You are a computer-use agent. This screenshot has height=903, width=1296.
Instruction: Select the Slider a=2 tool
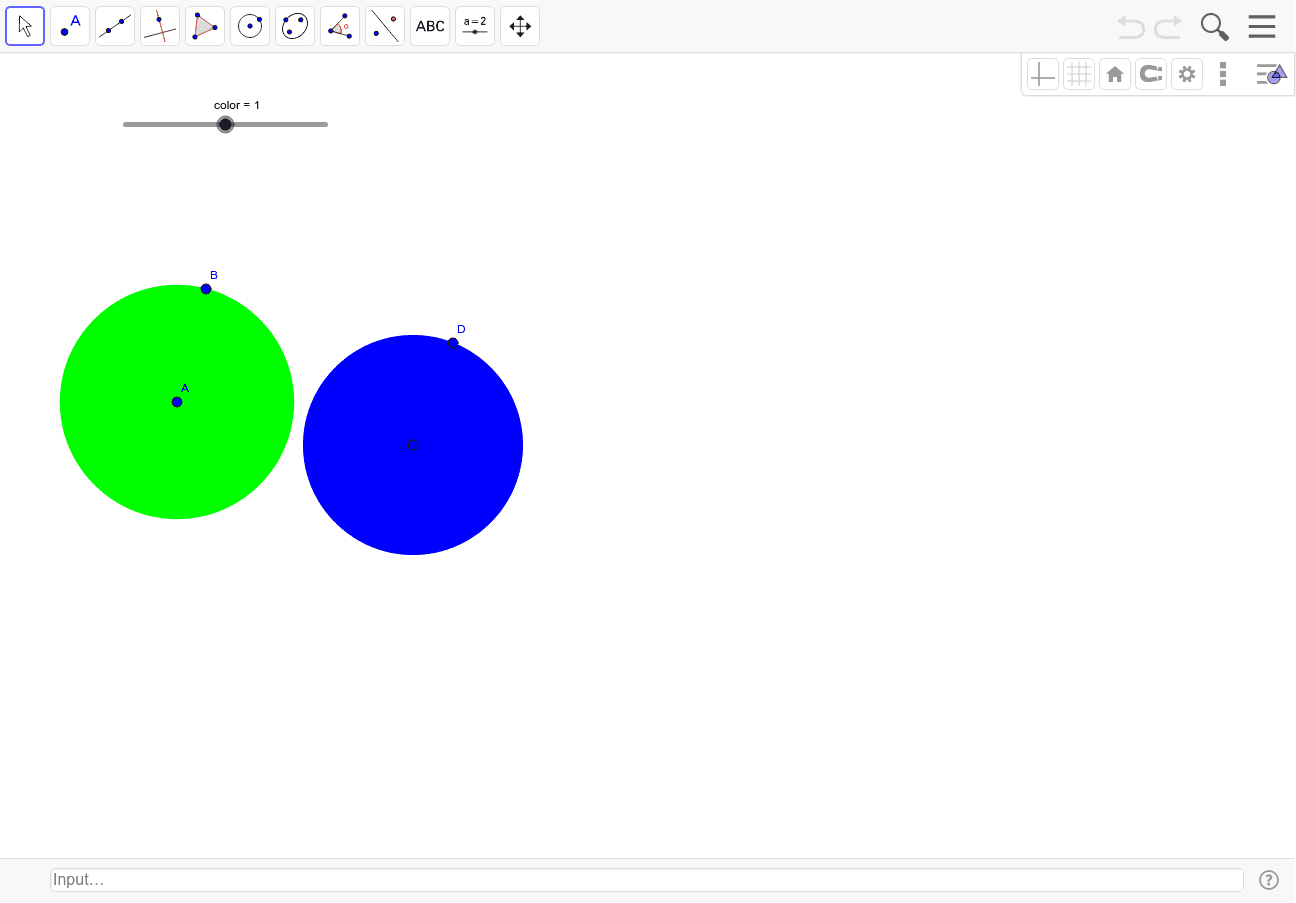475,26
